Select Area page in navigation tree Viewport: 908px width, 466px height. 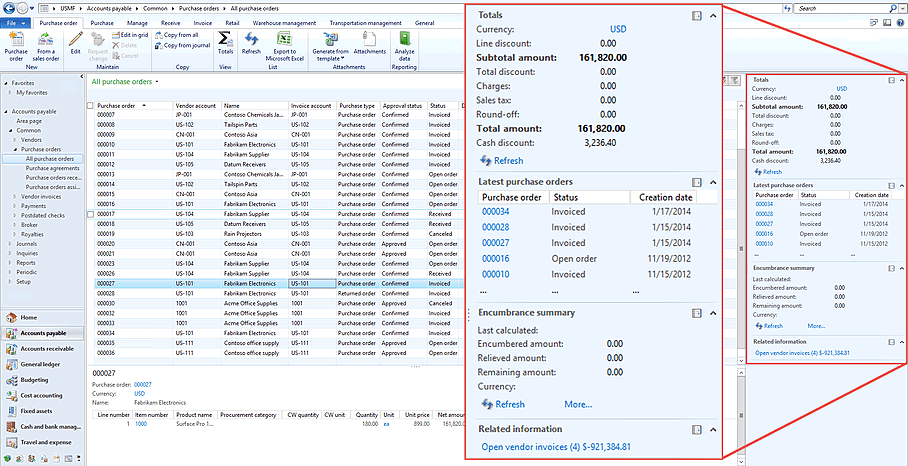coord(29,121)
